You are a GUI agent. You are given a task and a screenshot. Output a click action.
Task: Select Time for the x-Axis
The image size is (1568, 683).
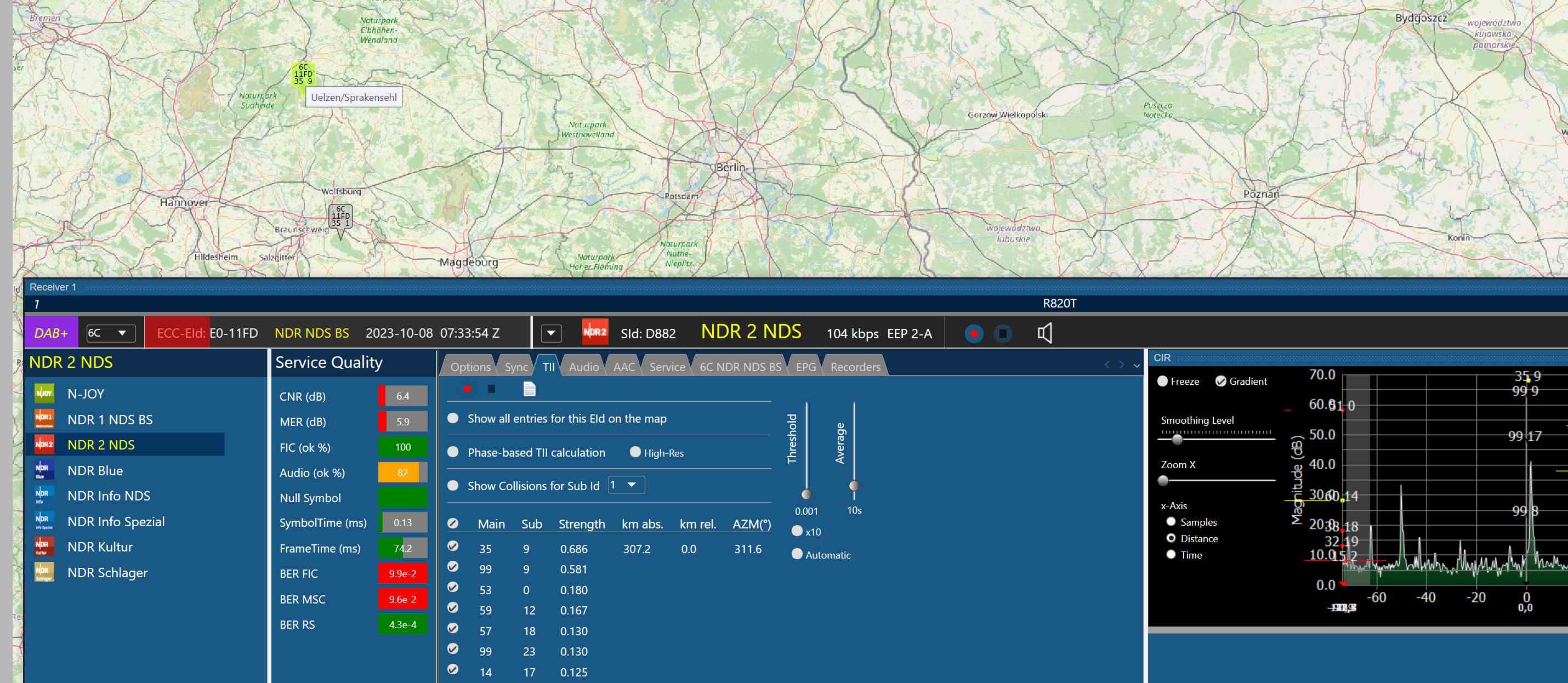tap(1171, 555)
